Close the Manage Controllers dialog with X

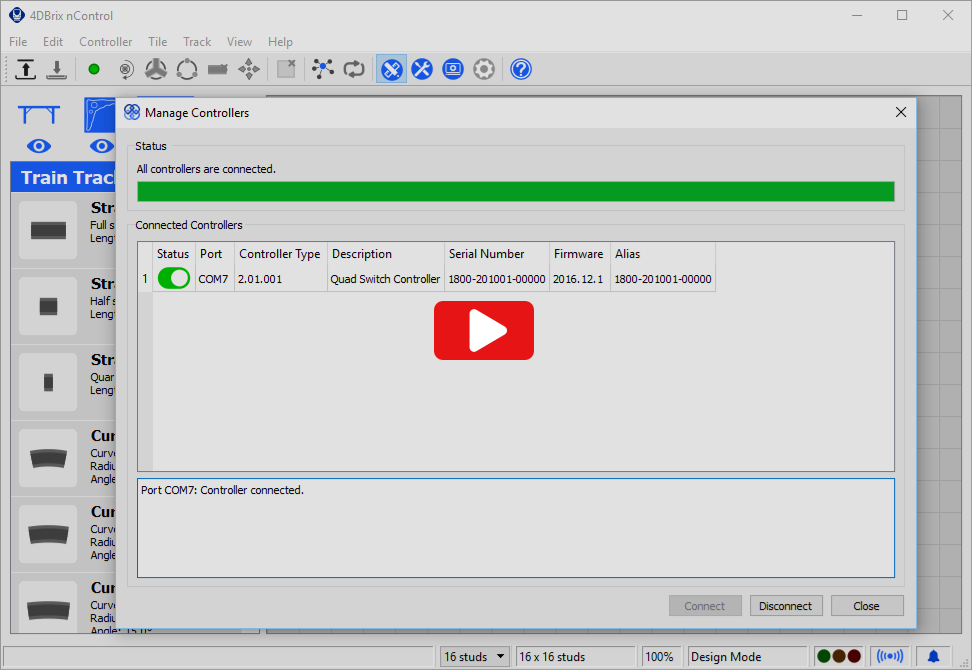901,112
